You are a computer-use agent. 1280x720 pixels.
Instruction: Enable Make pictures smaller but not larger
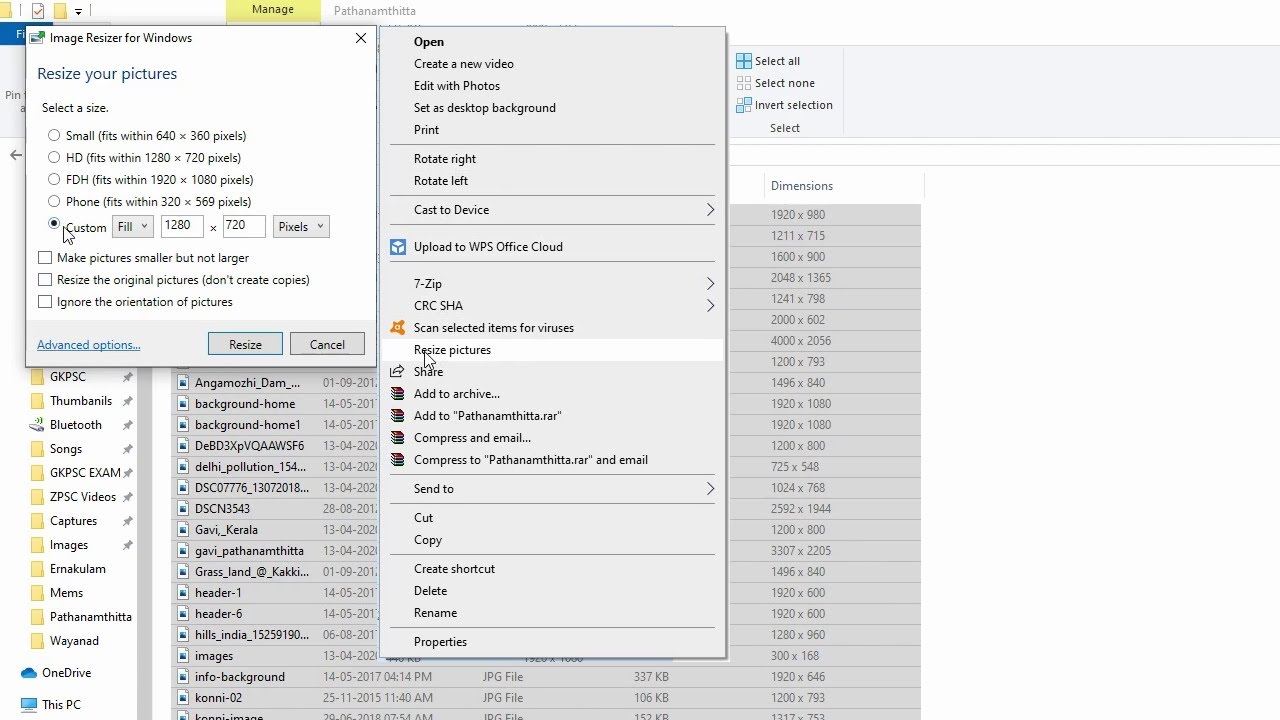45,257
